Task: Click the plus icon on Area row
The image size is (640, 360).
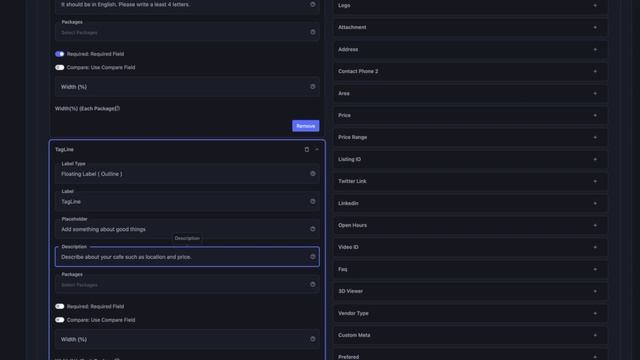Action: [595, 93]
